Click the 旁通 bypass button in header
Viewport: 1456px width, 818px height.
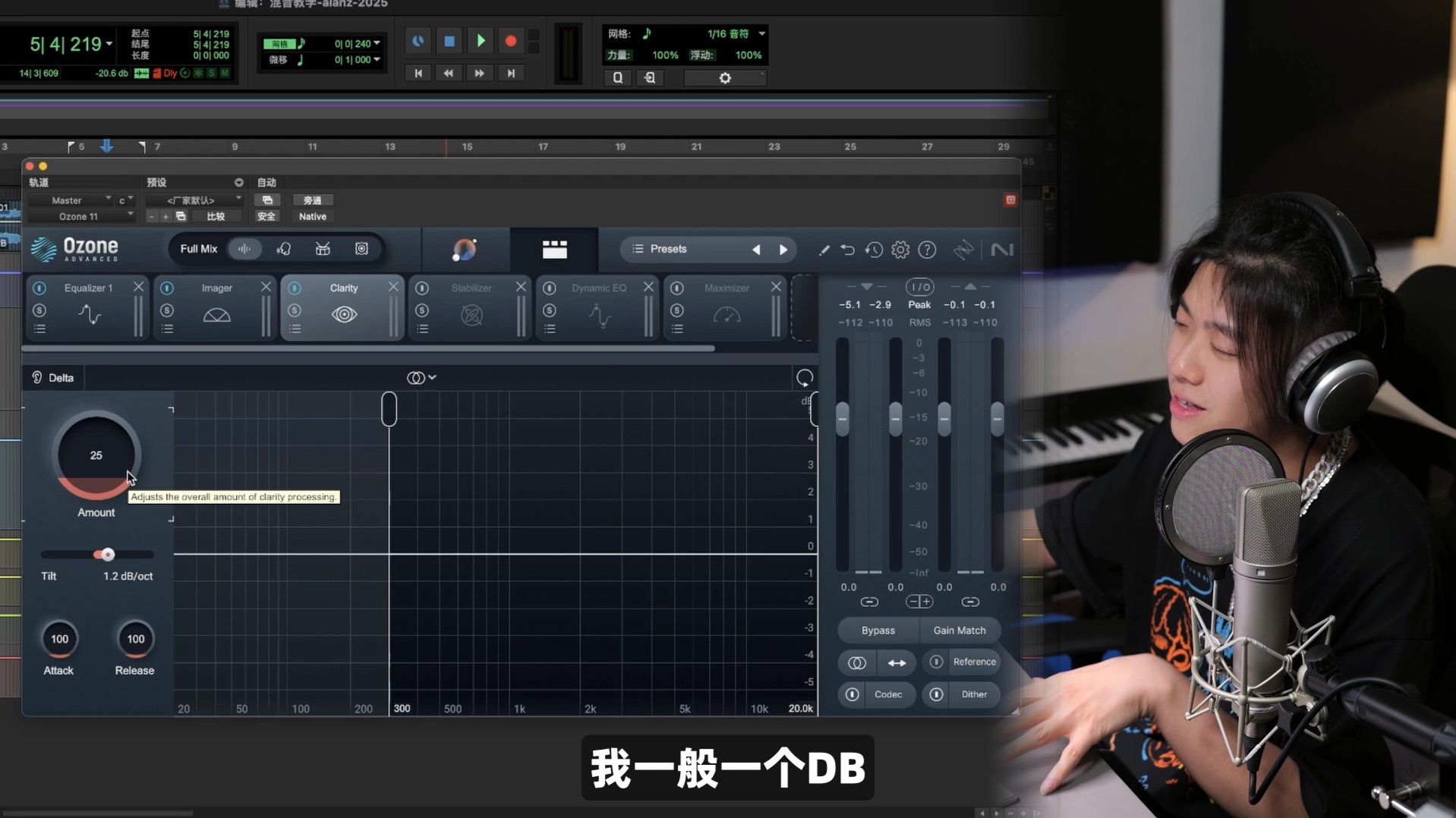point(313,200)
